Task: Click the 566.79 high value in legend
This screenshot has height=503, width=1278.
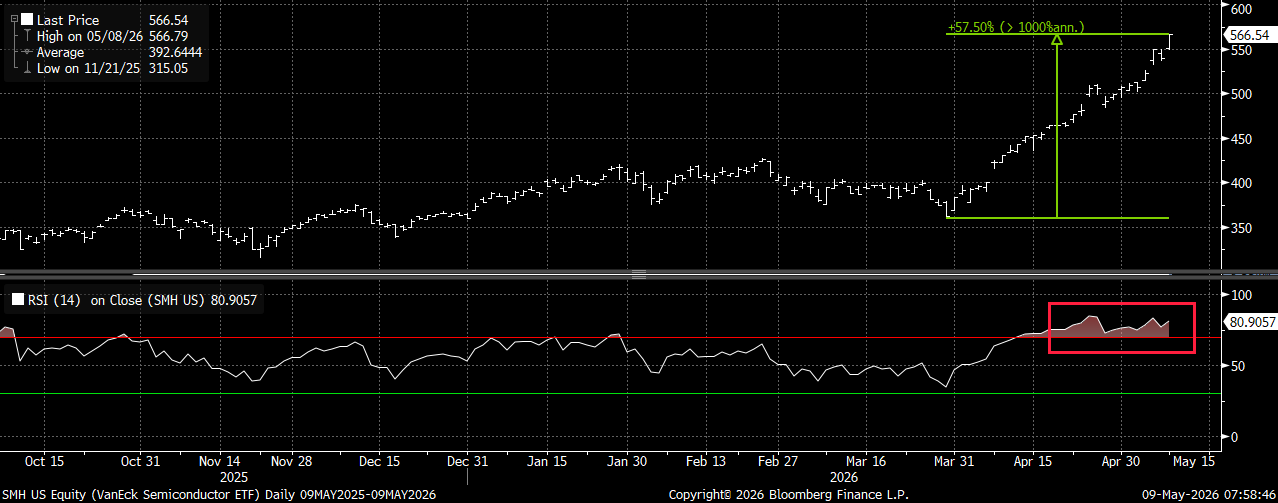Action: tap(167, 36)
